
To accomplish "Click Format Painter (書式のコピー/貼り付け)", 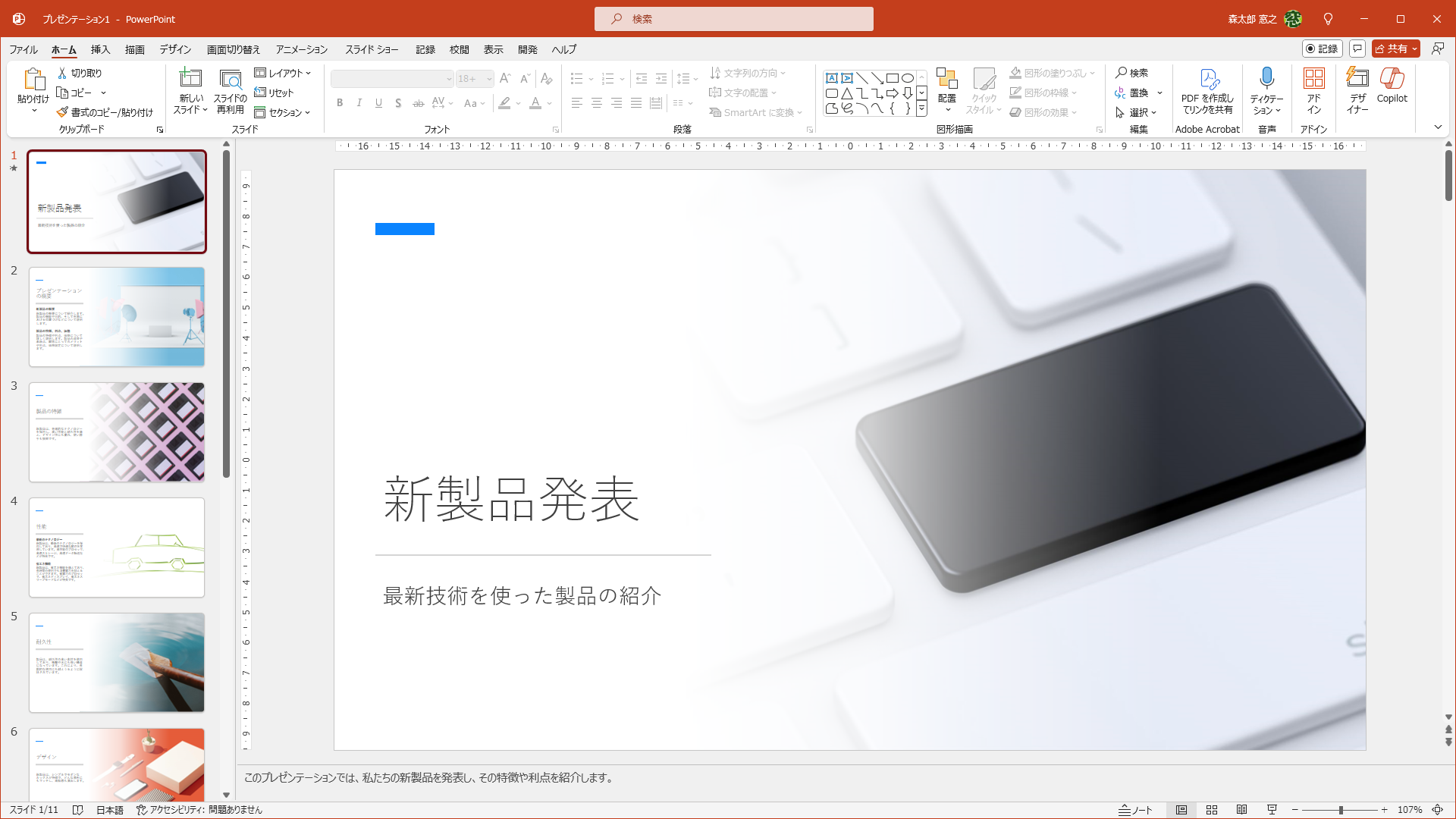I will 105,112.
